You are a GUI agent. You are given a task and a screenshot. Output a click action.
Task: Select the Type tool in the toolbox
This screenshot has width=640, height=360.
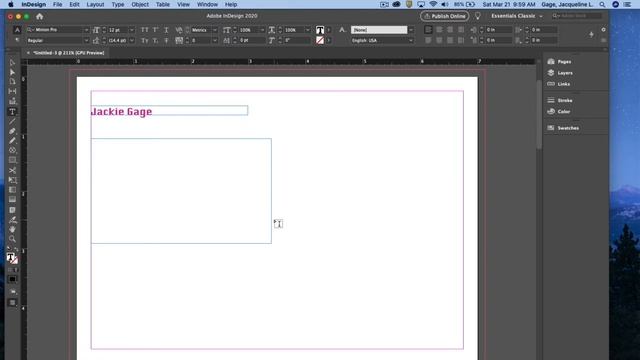[x=12, y=111]
